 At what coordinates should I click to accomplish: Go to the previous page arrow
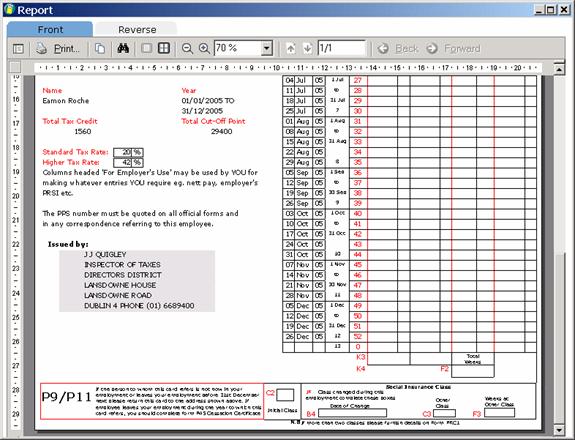pos(291,48)
